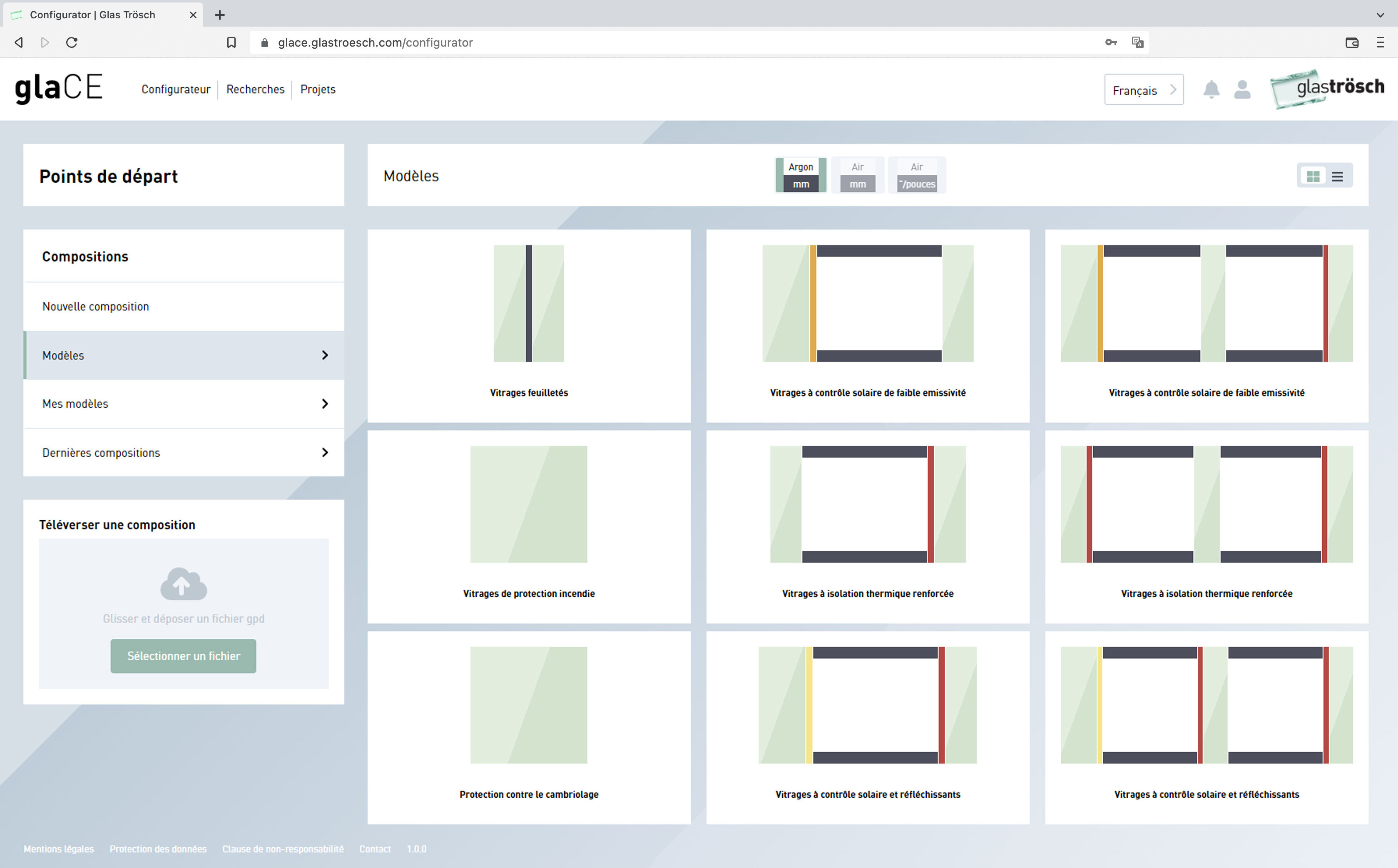Viewport: 1398px width, 868px height.
Task: Open the Français language dropdown
Action: click(1144, 89)
